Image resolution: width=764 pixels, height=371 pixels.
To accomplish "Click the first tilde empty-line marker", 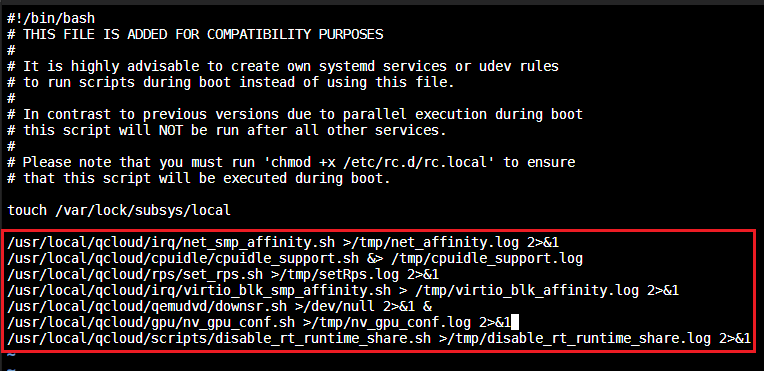I will pyautogui.click(x=11, y=354).
